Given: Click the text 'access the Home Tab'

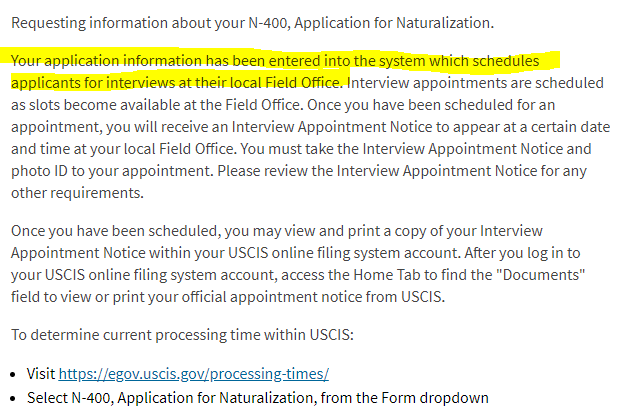Looking at the screenshot, I should [351, 275].
